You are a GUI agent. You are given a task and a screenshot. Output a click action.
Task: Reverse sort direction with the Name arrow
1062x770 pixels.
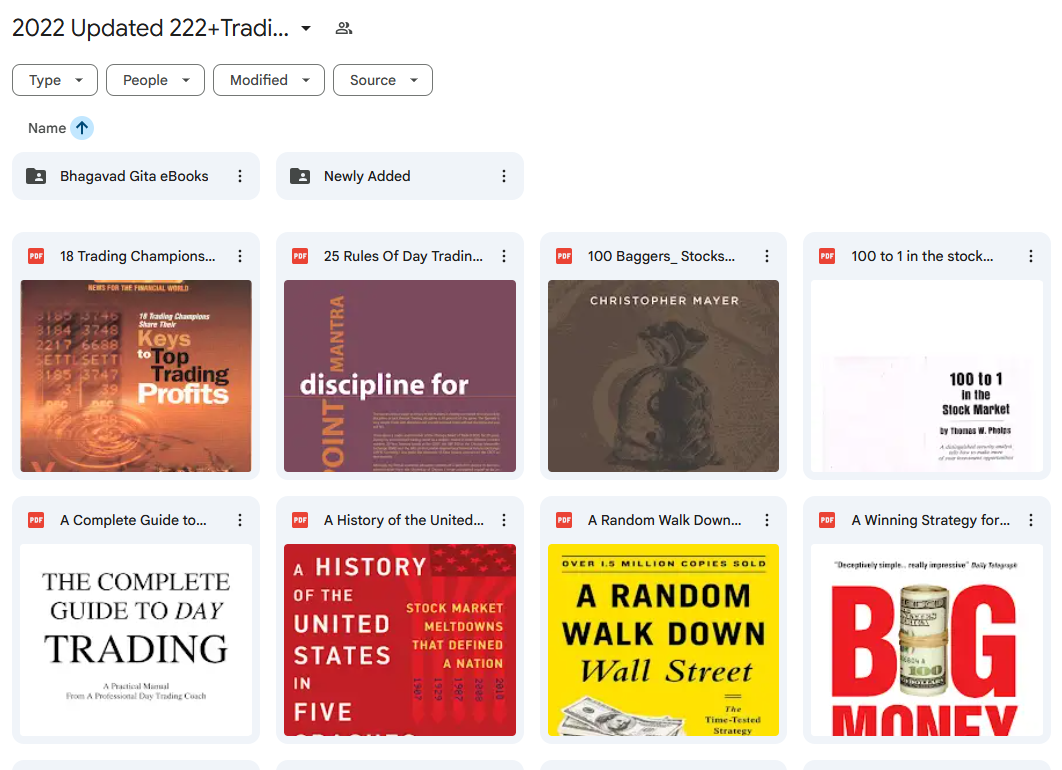coord(82,128)
